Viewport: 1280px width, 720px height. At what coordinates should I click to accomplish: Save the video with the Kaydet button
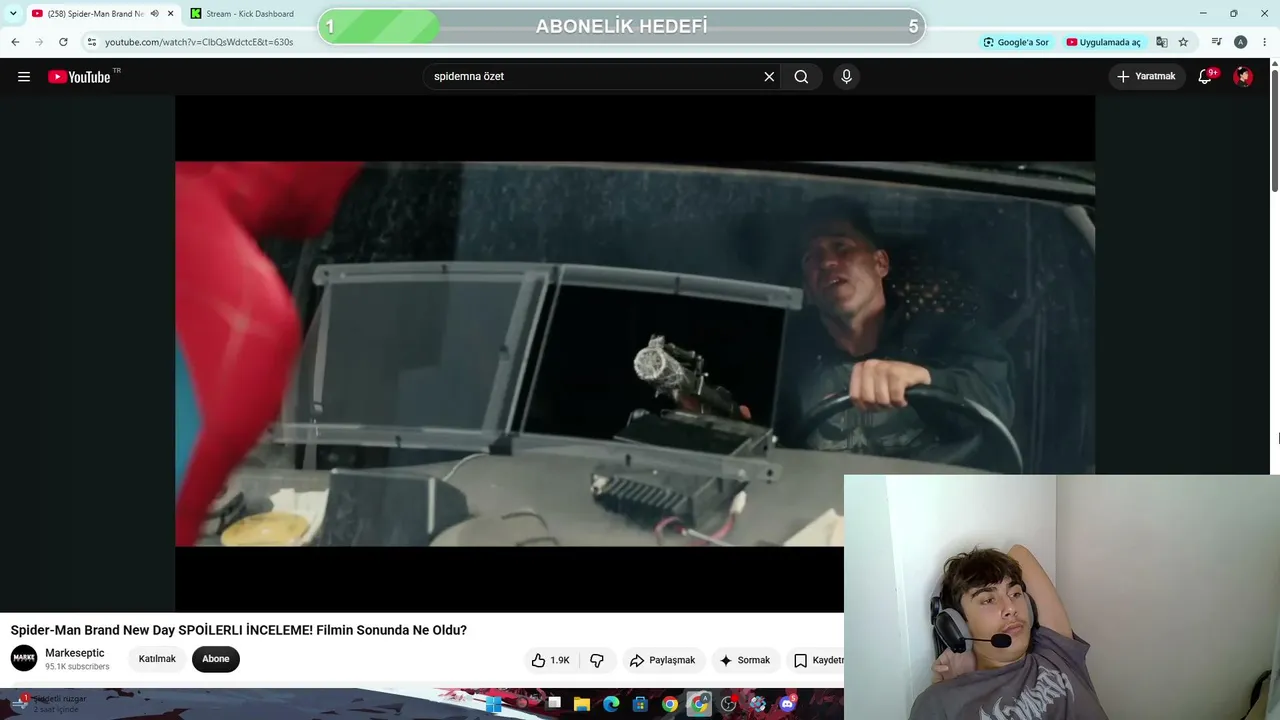pyautogui.click(x=815, y=660)
